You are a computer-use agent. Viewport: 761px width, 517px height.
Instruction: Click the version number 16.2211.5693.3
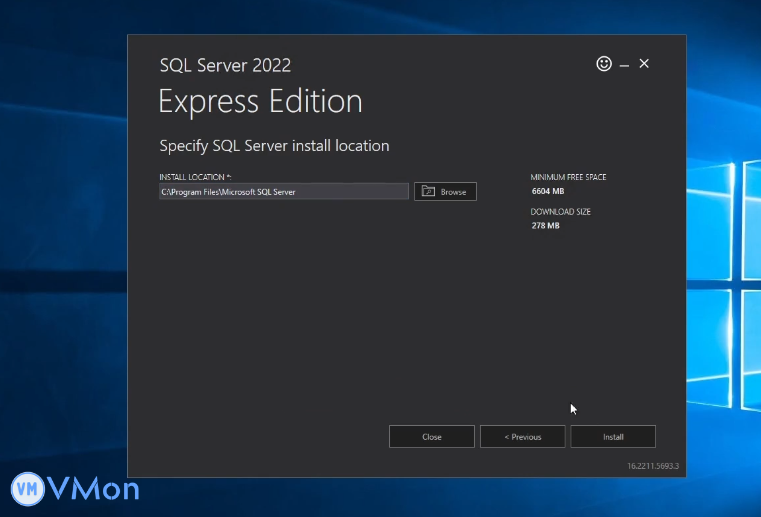[x=653, y=466]
